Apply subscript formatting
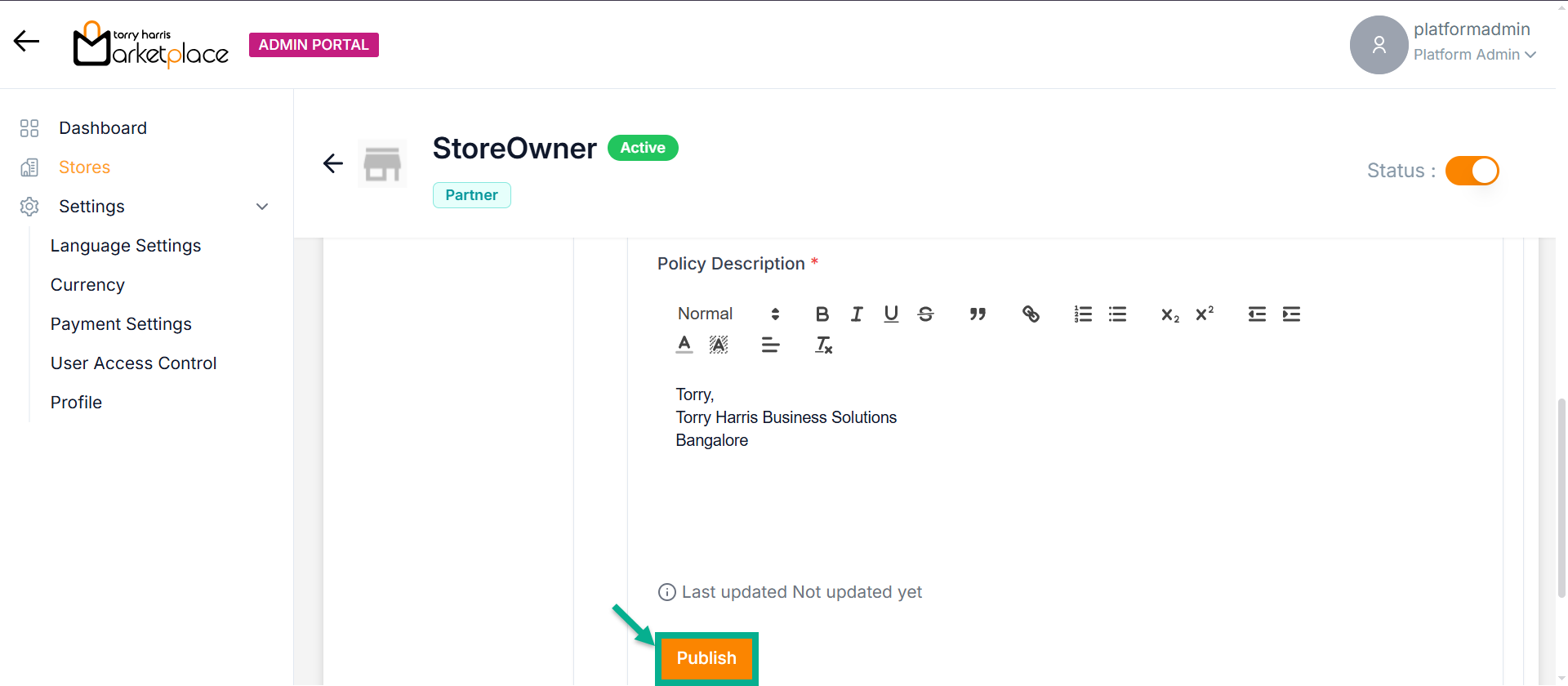 1169,314
